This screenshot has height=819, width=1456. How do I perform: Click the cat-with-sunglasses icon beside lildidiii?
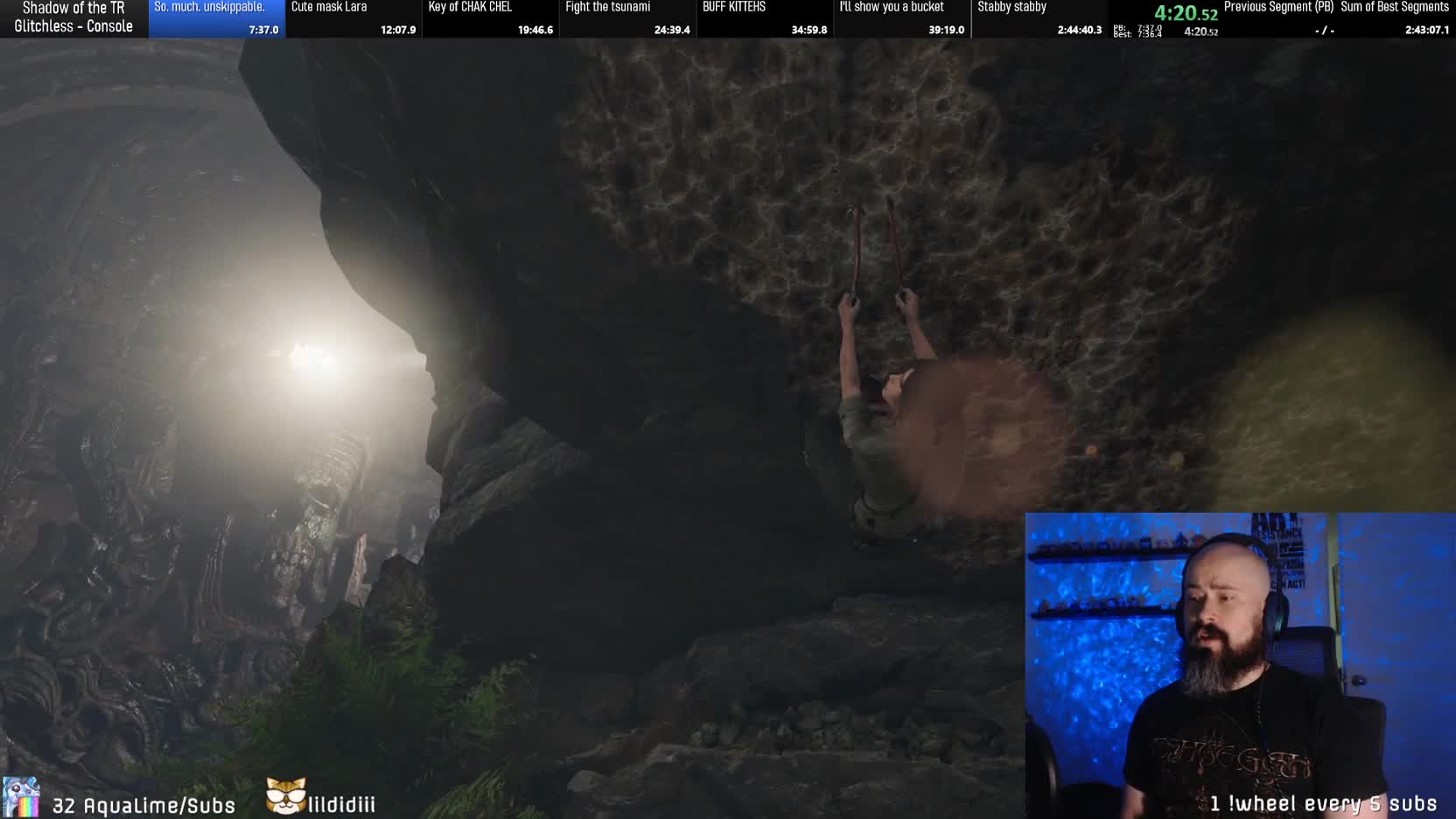286,796
